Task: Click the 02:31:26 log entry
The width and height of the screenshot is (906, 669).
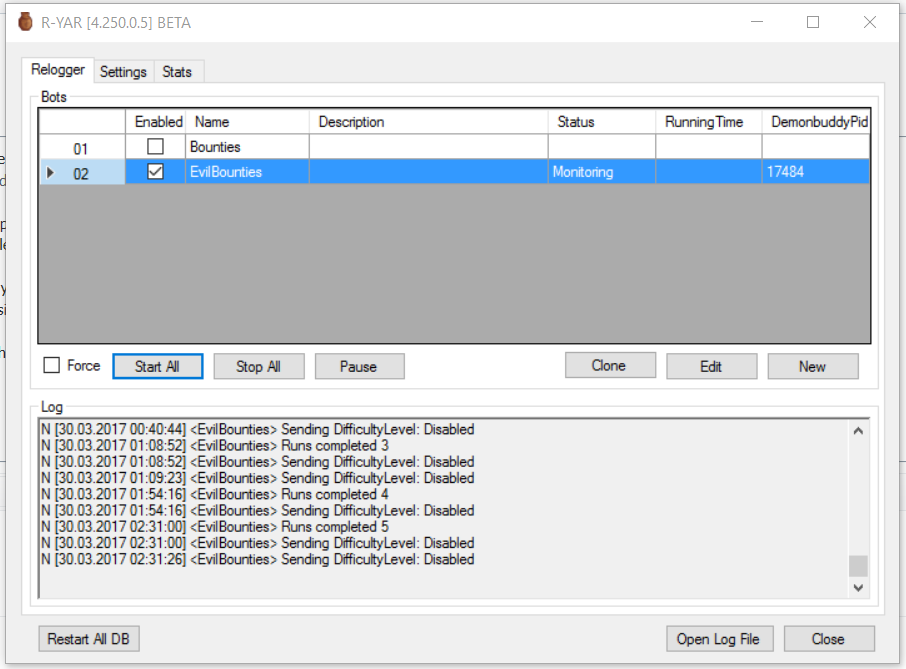Action: 258,559
